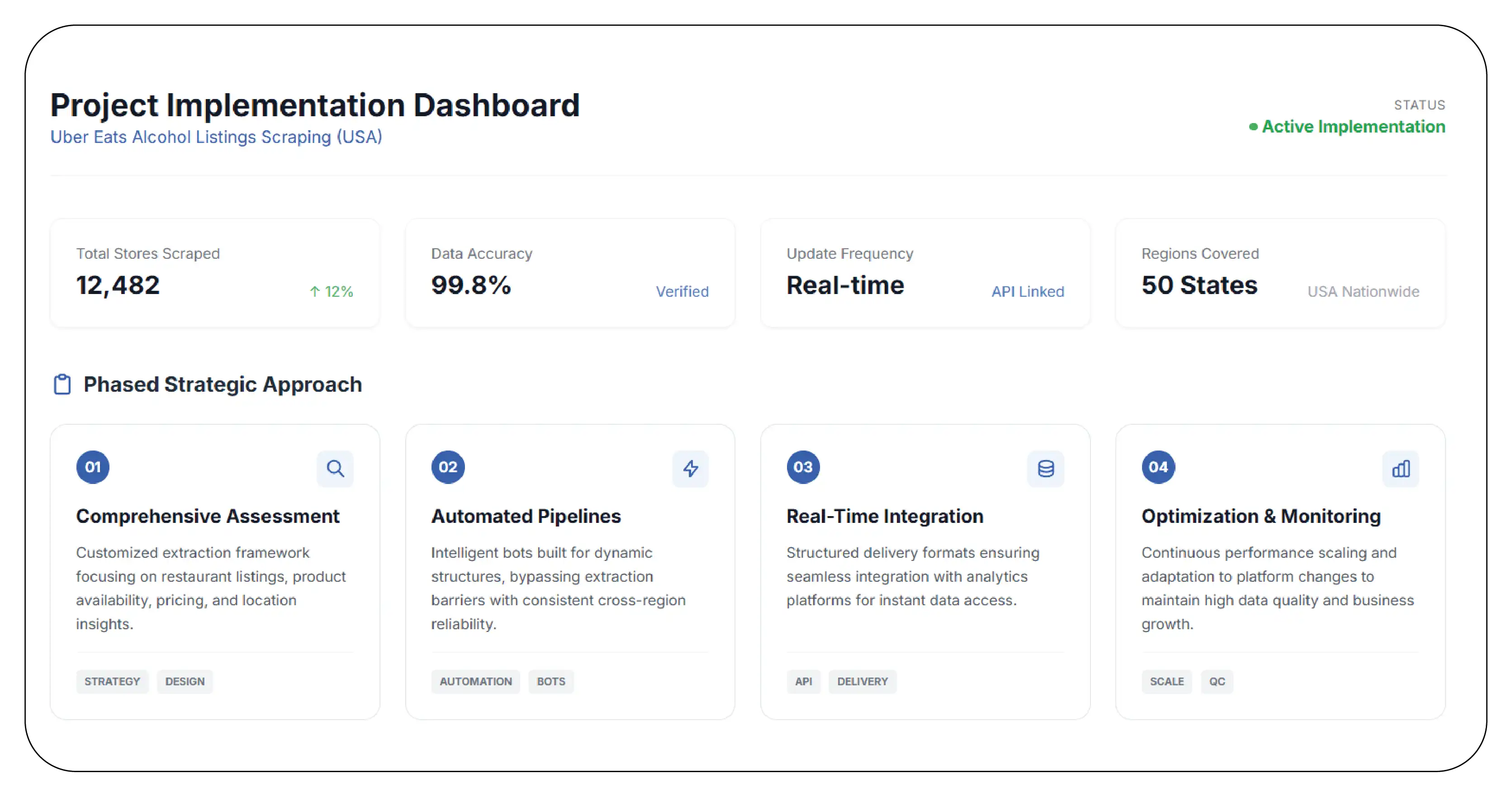Click the QC tag chip
This screenshot has width=1512, height=797.
[1217, 681]
